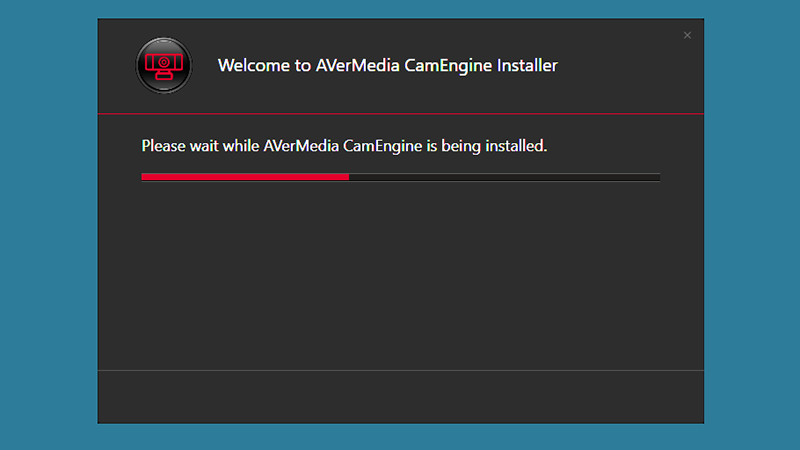The width and height of the screenshot is (800, 450).
Task: Click the word 'Installer' in the header title
Action: click(527, 65)
